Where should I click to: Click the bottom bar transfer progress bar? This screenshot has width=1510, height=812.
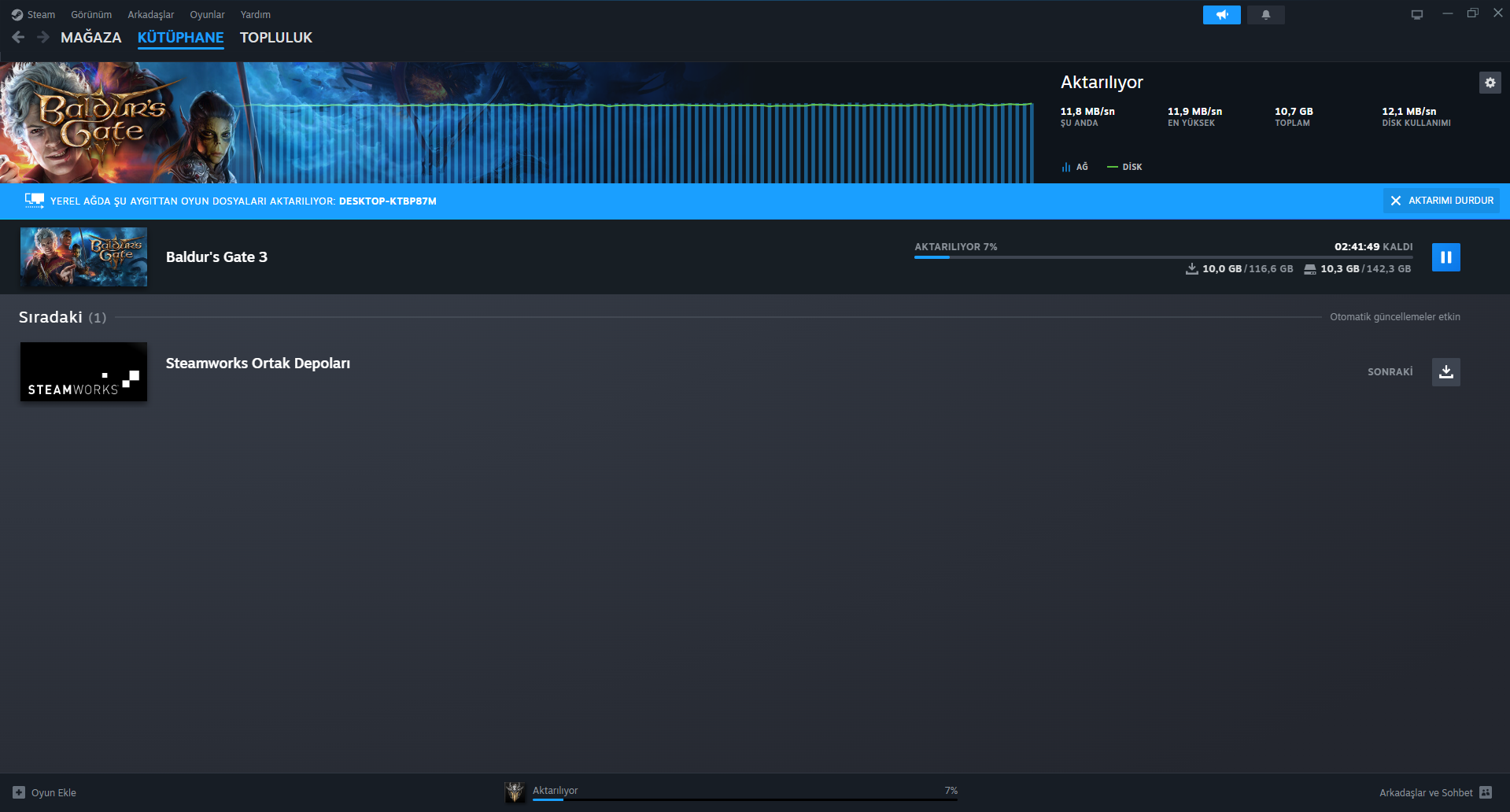(x=745, y=800)
